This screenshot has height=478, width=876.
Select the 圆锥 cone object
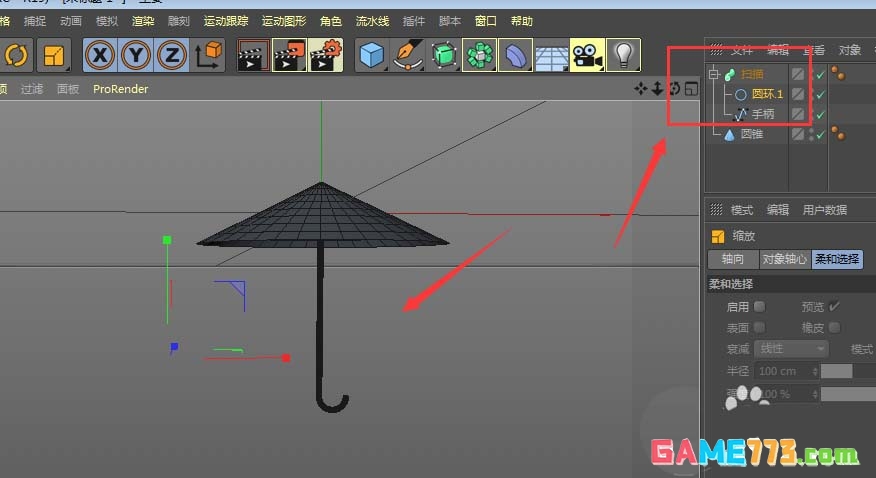[752, 134]
